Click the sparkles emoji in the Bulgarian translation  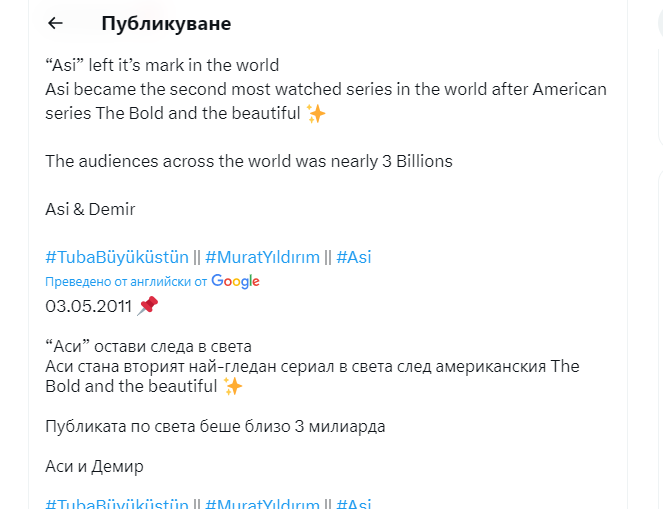click(233, 386)
